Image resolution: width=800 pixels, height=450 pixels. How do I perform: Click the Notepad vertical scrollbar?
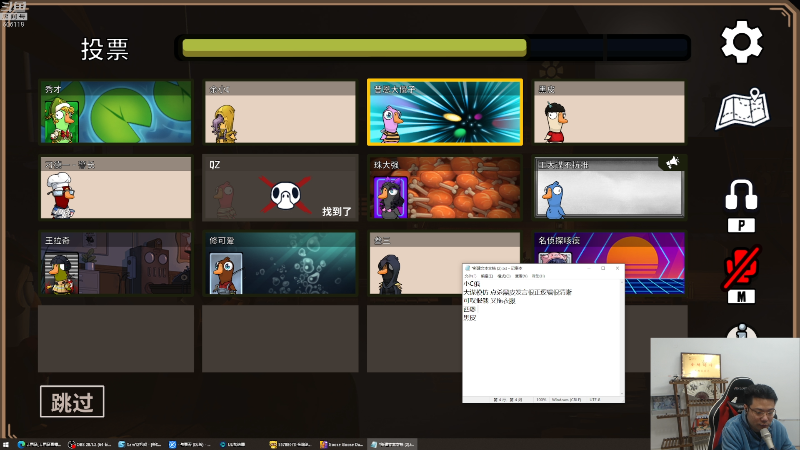click(622, 337)
